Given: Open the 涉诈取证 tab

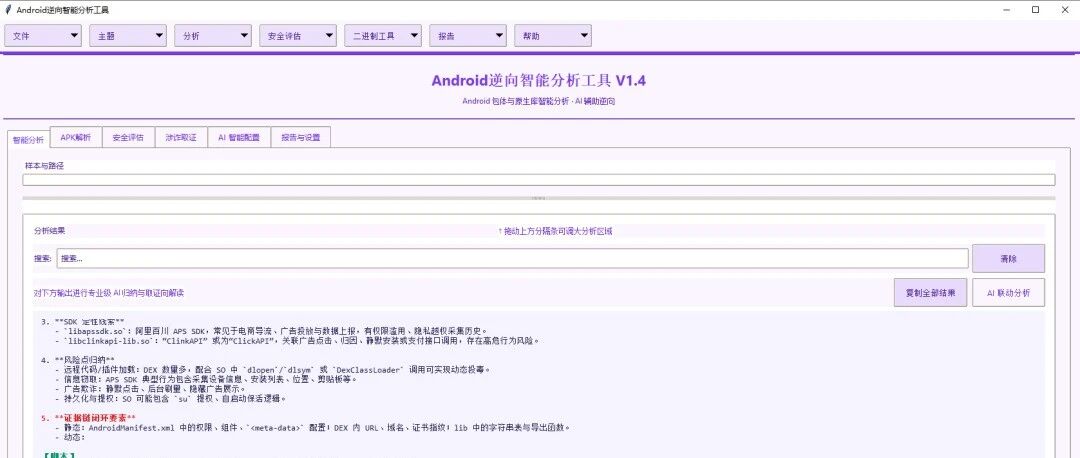Looking at the screenshot, I should coord(180,137).
